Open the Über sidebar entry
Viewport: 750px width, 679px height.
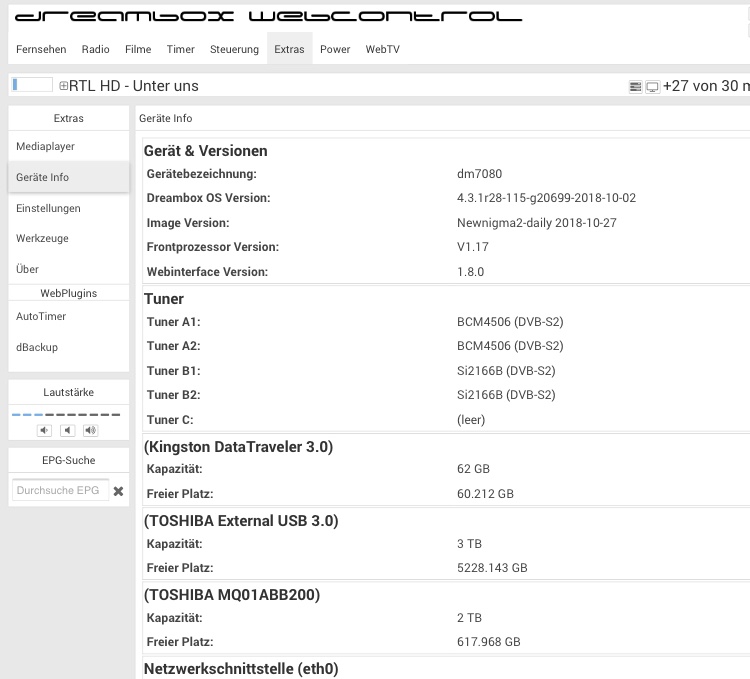coord(68,269)
